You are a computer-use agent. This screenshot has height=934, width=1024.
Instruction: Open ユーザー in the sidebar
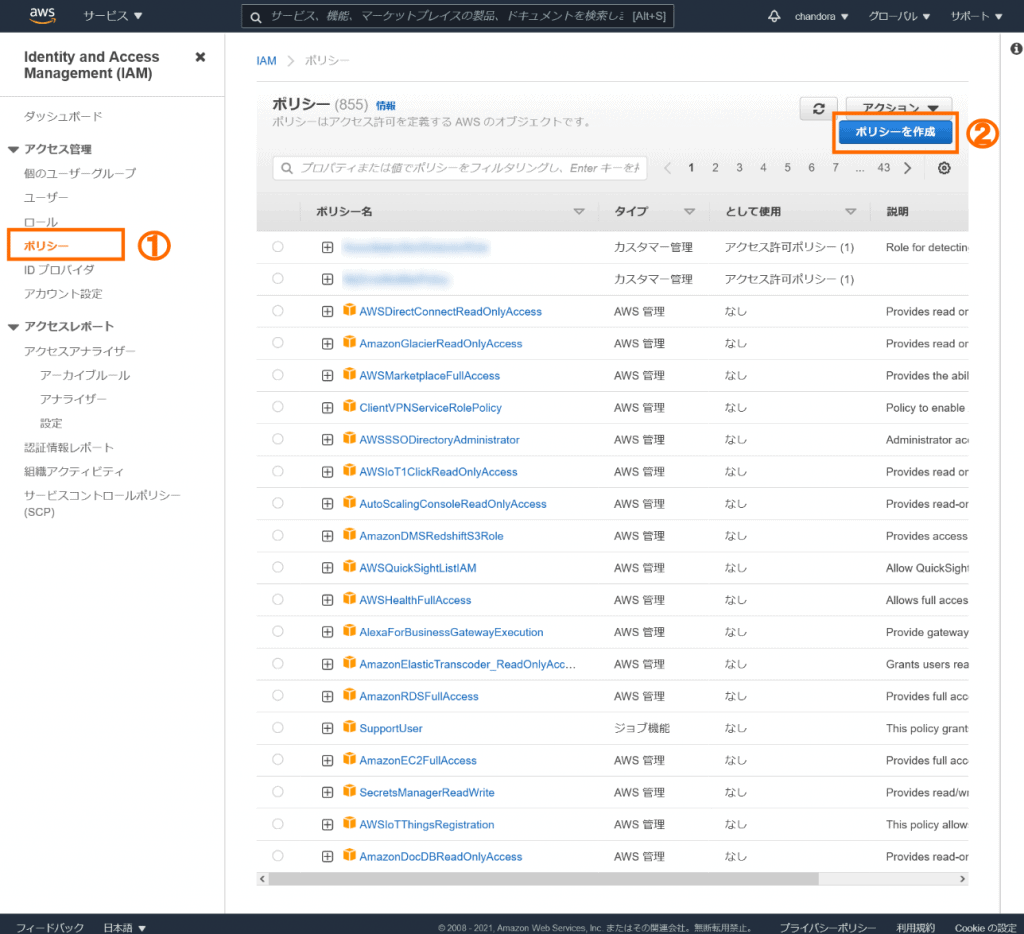[x=46, y=197]
